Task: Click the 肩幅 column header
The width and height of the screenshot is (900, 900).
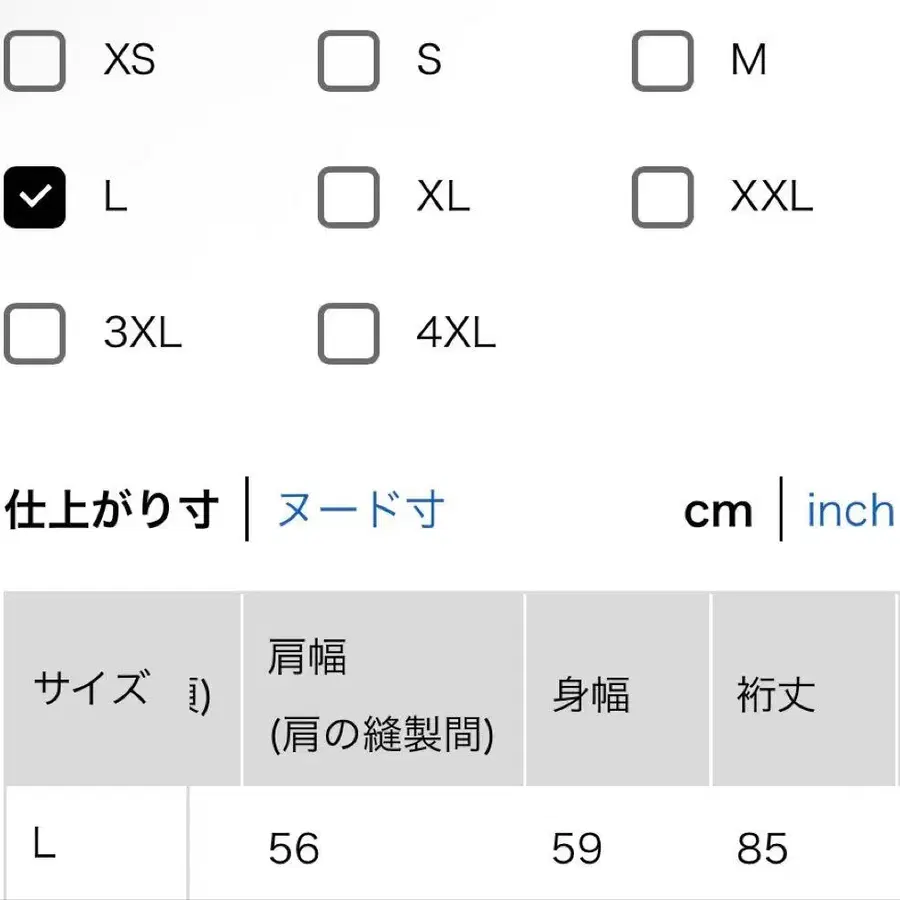Action: click(x=383, y=690)
